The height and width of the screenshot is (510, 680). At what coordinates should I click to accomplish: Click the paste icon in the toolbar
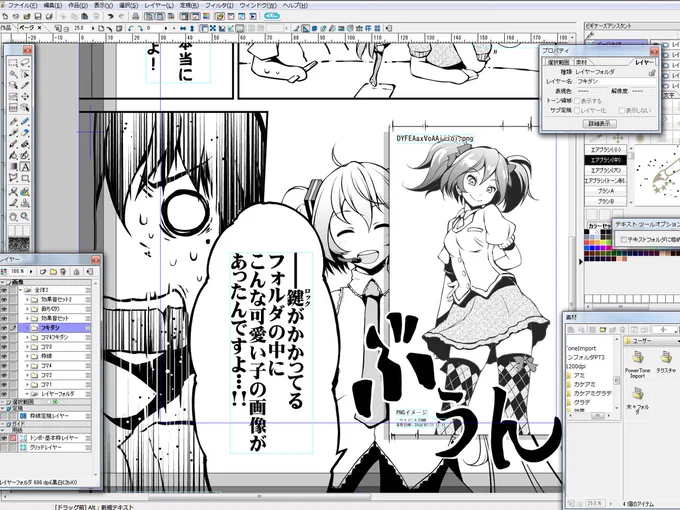(85, 16)
